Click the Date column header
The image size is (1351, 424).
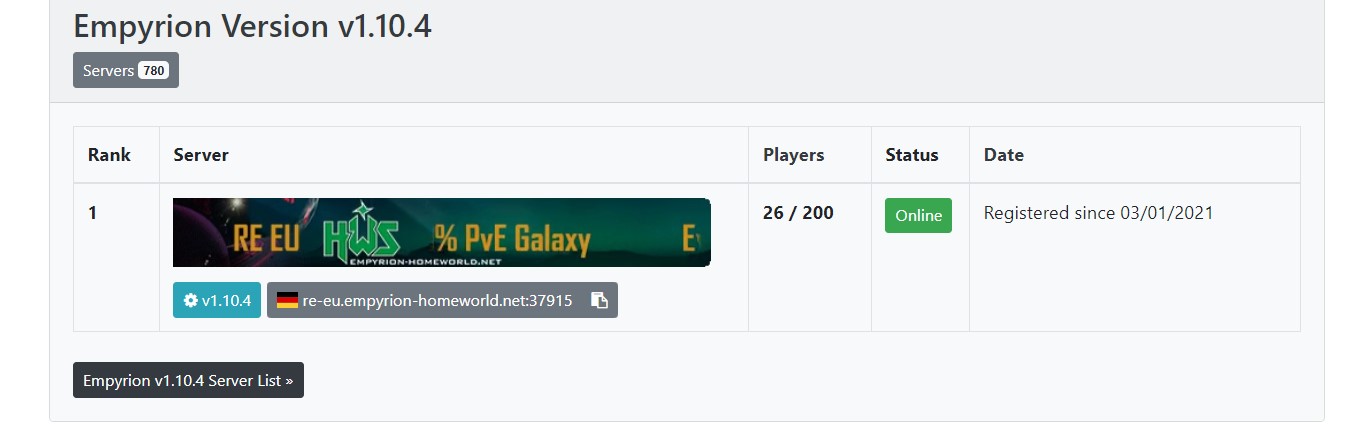(x=1003, y=155)
